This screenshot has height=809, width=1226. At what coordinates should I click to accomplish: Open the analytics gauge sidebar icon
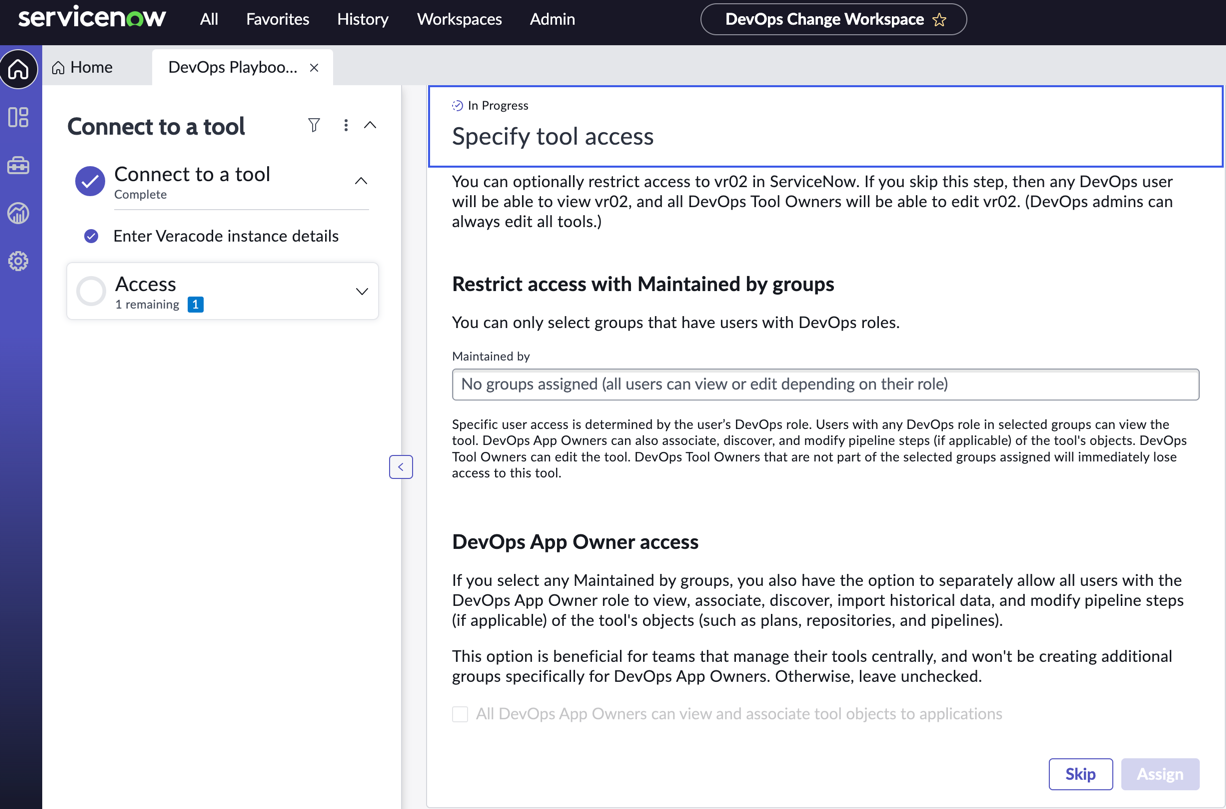[x=19, y=213]
